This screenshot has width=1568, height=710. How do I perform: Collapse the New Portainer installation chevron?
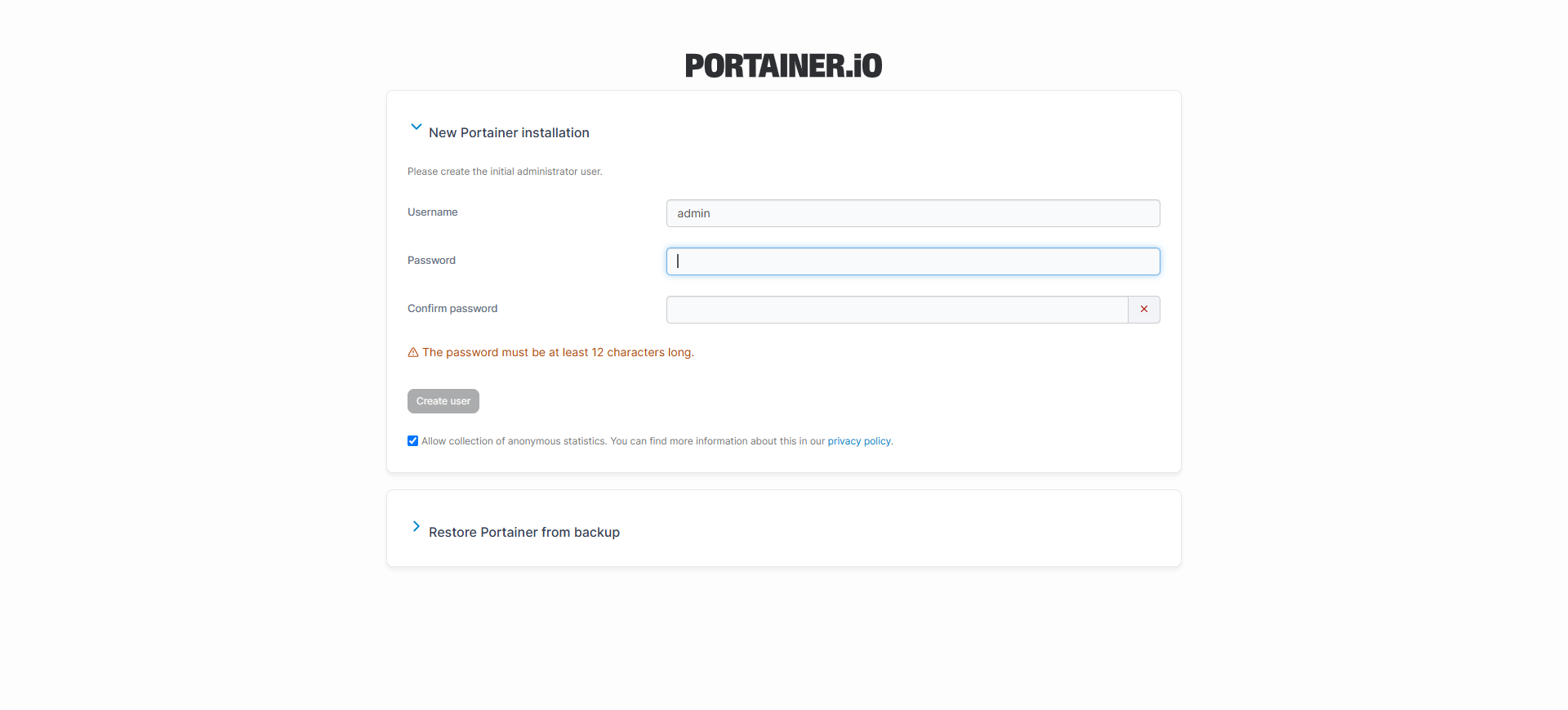click(416, 127)
